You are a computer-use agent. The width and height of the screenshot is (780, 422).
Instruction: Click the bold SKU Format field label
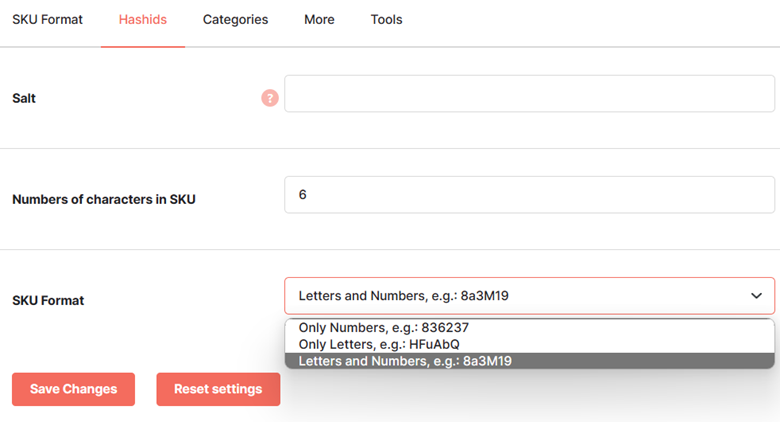pyautogui.click(x=48, y=301)
